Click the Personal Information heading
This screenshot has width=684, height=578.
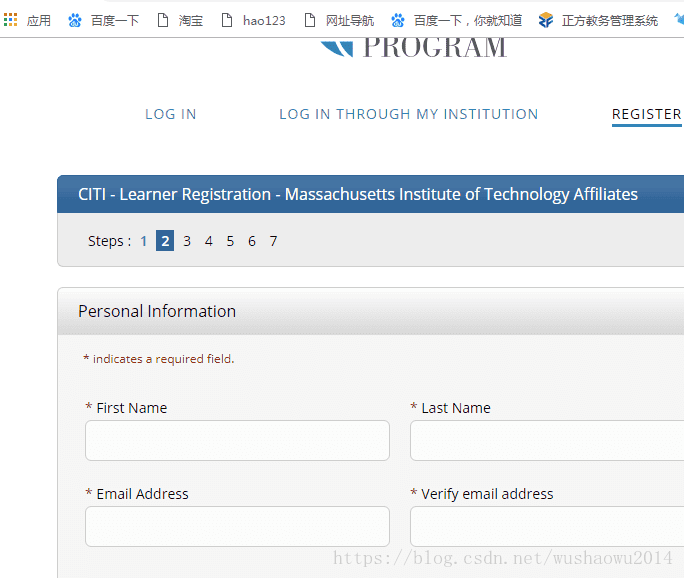coord(157,311)
